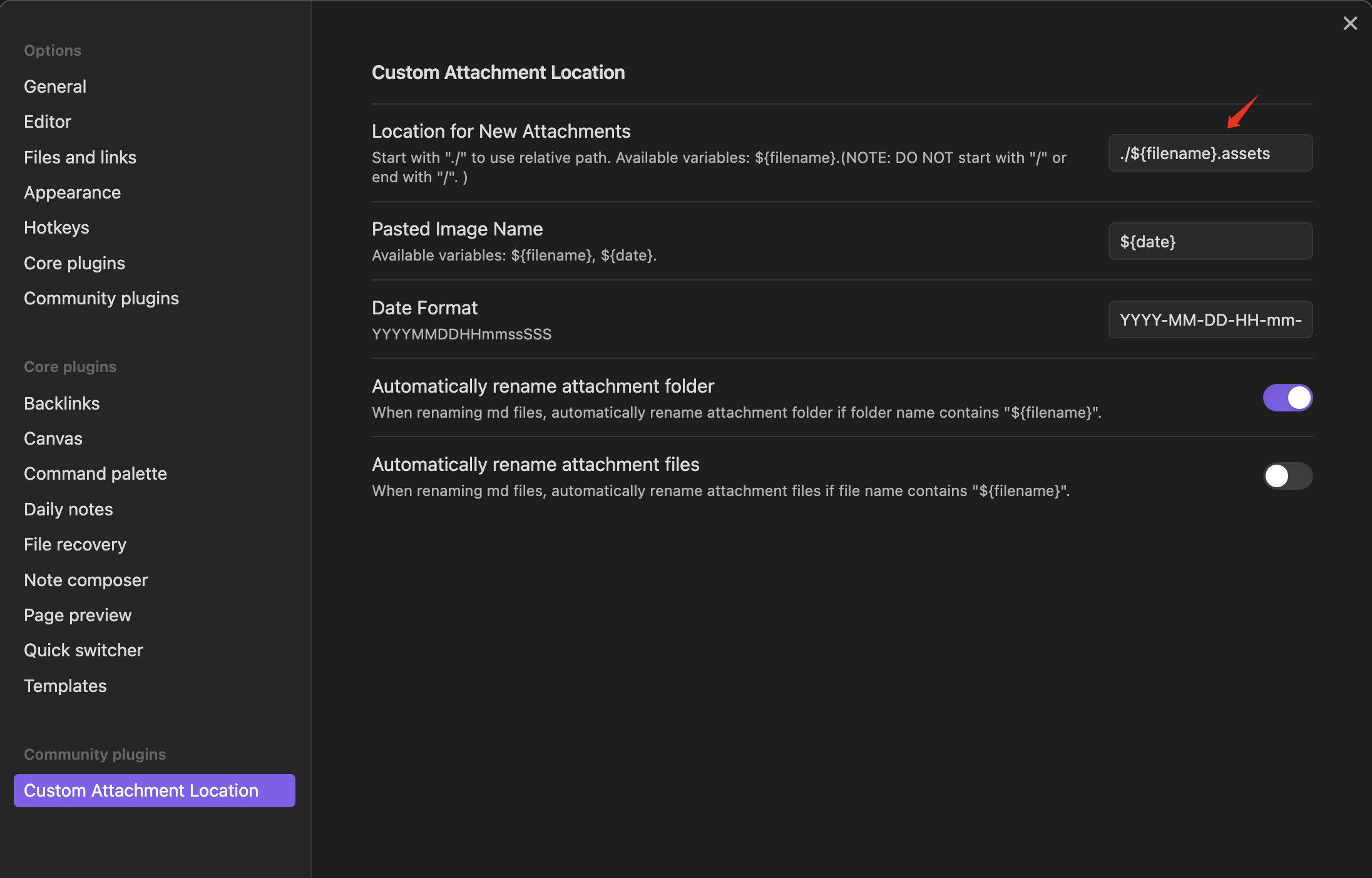Click the Pasted Image Name field

pos(1210,242)
